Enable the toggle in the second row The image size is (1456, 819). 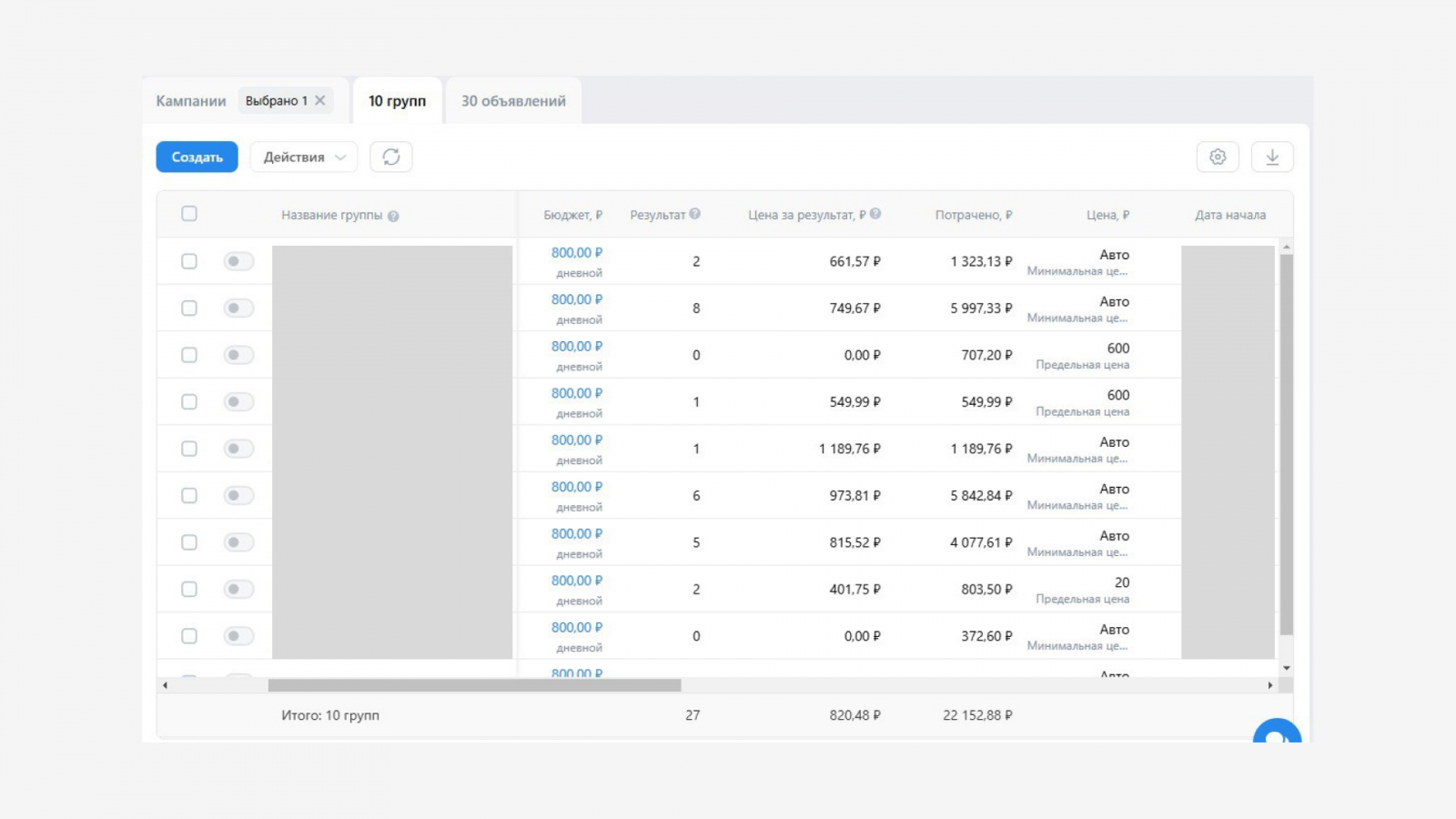pyautogui.click(x=238, y=308)
